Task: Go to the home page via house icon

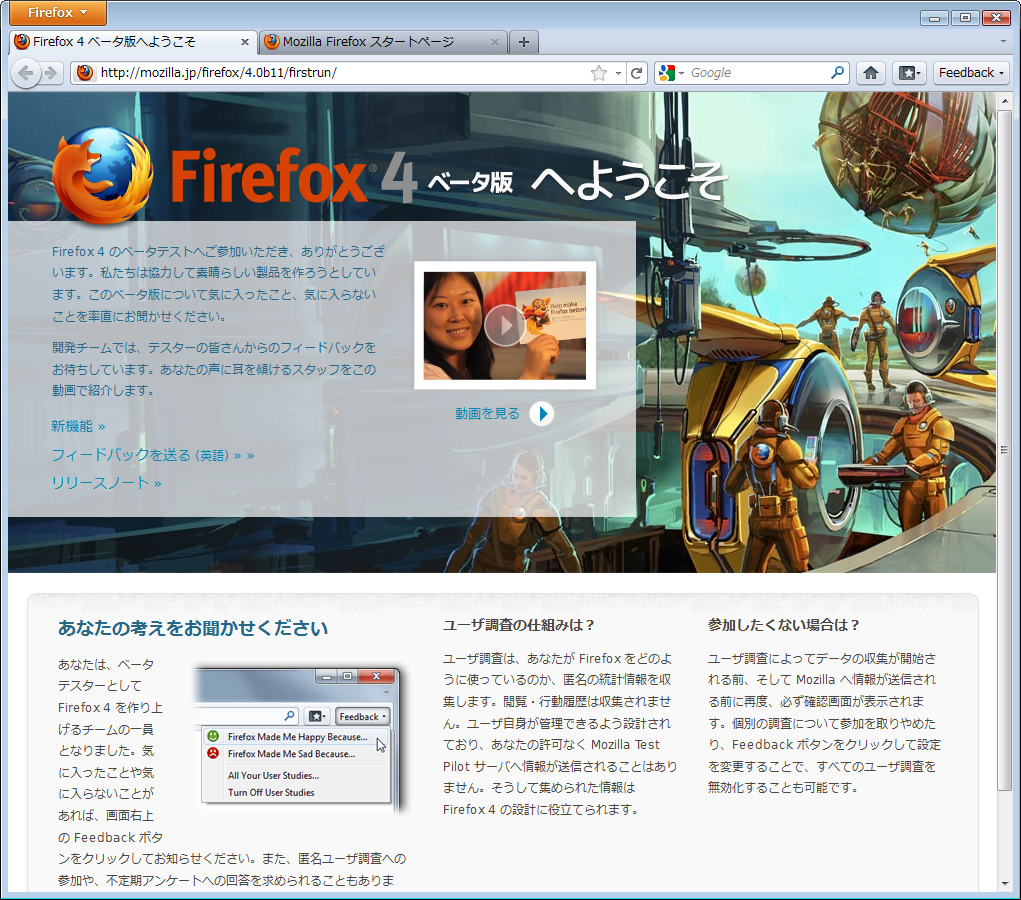Action: click(871, 73)
